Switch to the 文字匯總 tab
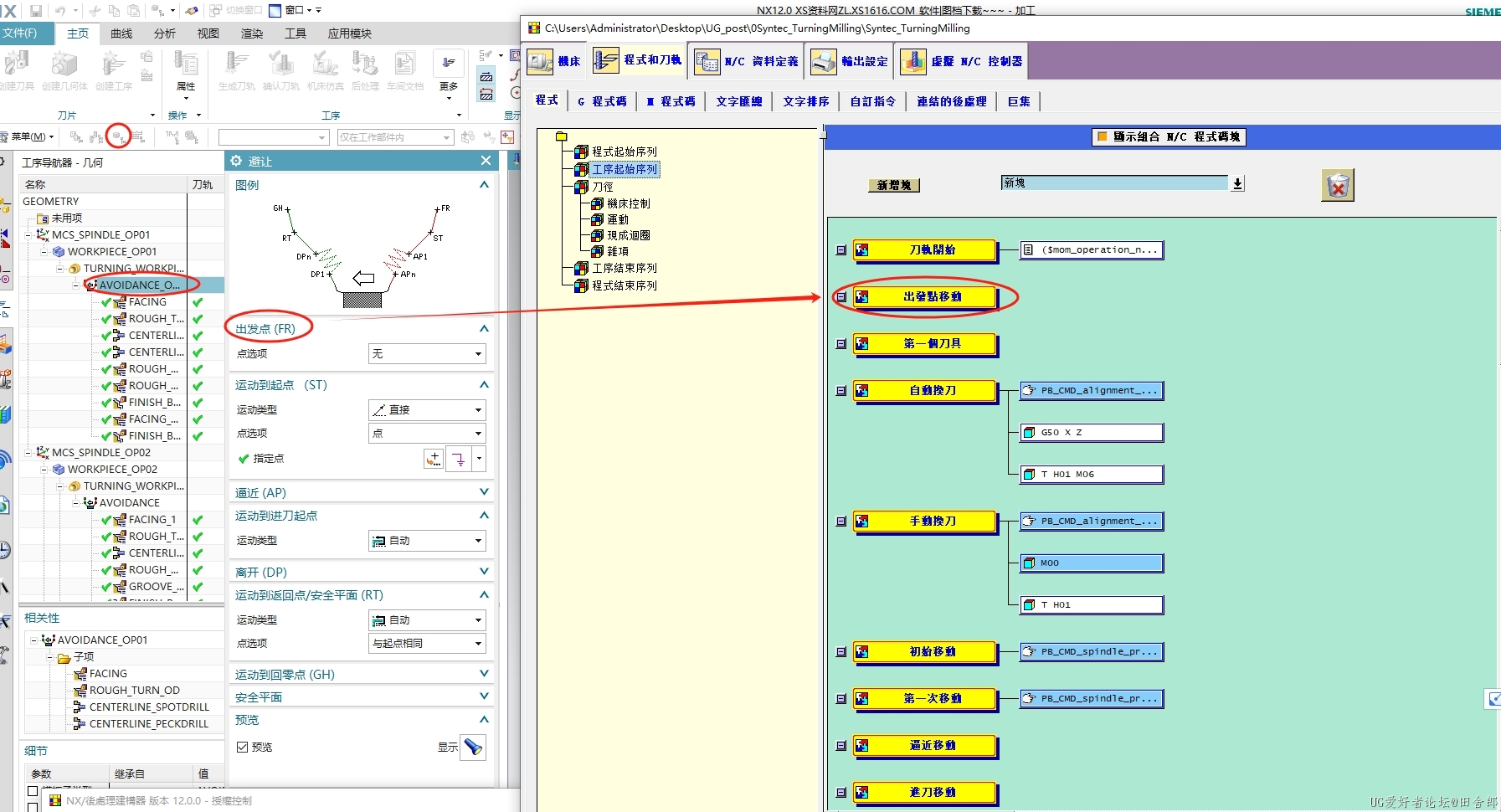Image resolution: width=1501 pixels, height=812 pixels. pyautogui.click(x=739, y=101)
